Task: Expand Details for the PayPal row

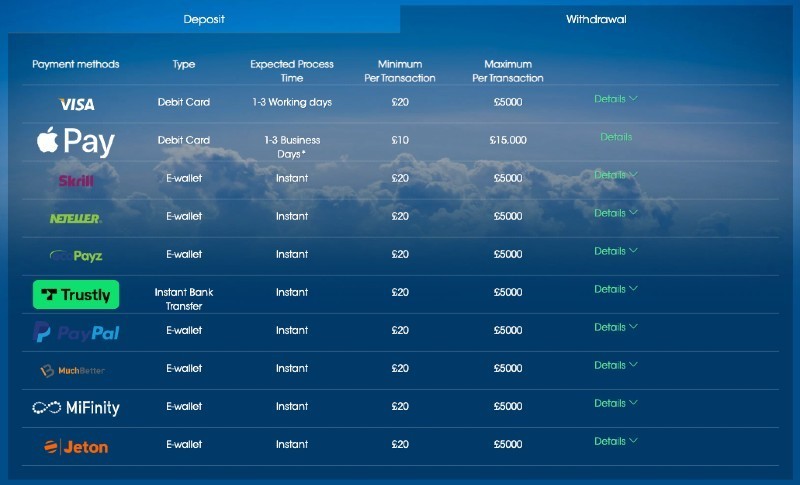Action: (616, 327)
